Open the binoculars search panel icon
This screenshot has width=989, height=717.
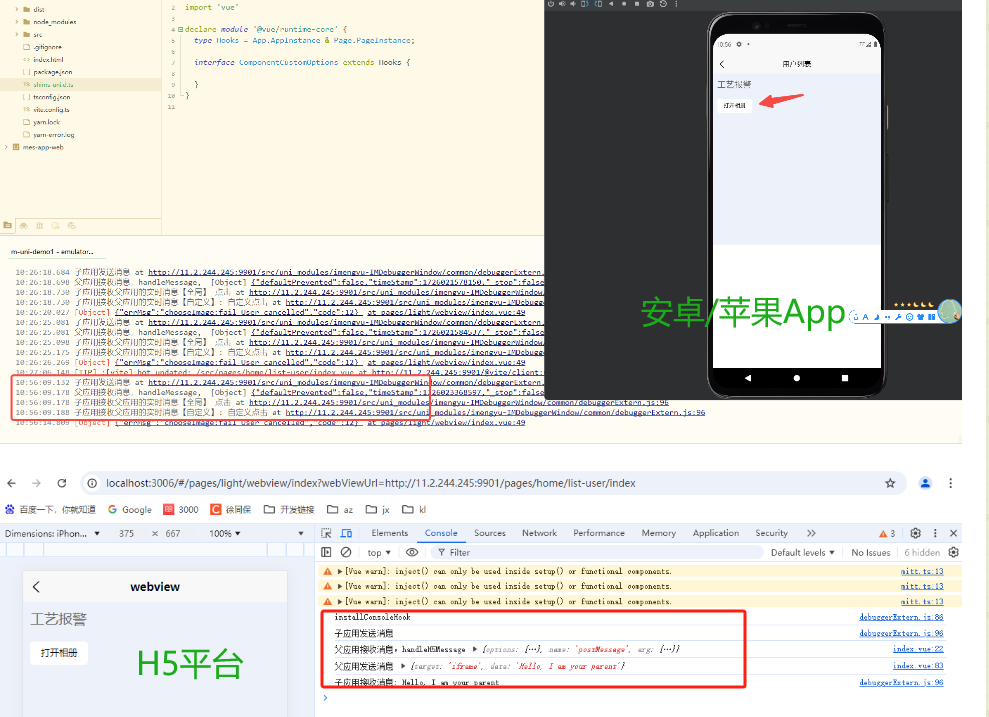click(x=23, y=225)
